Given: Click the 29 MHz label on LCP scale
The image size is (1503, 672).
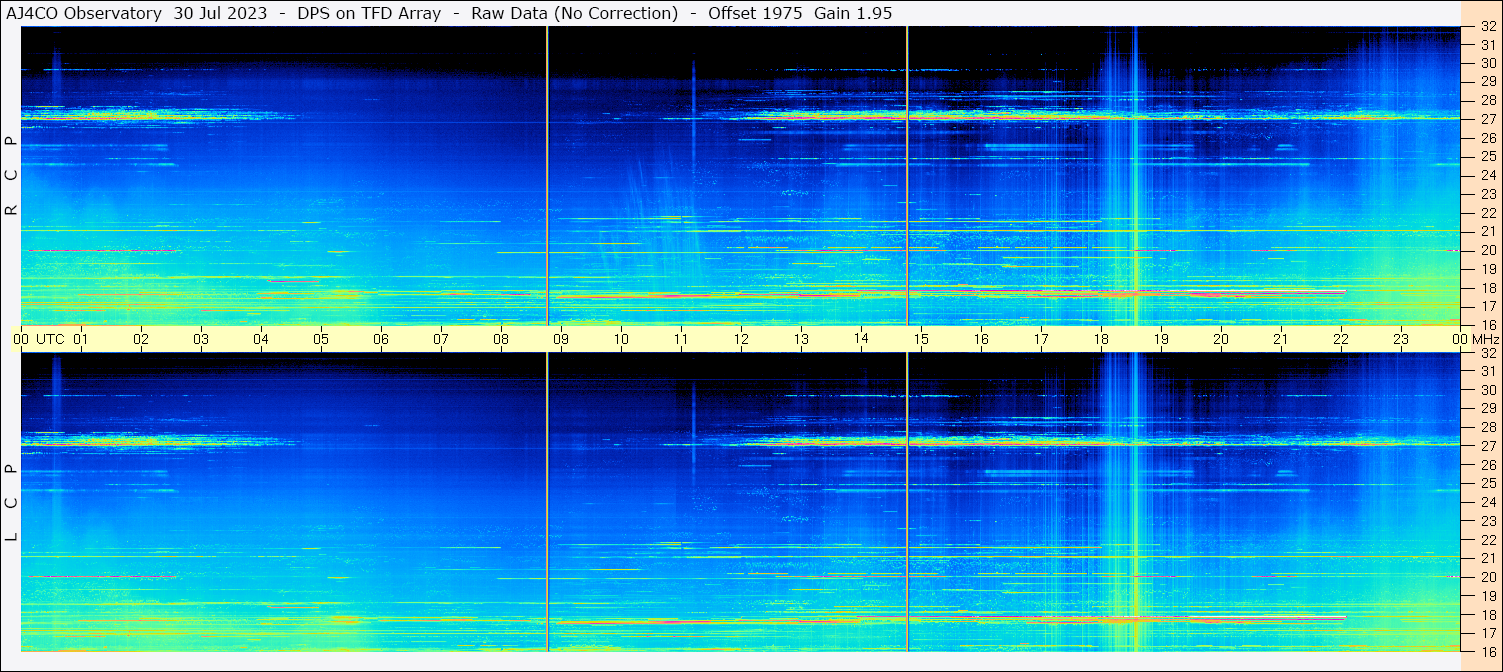Looking at the screenshot, I should (1487, 409).
